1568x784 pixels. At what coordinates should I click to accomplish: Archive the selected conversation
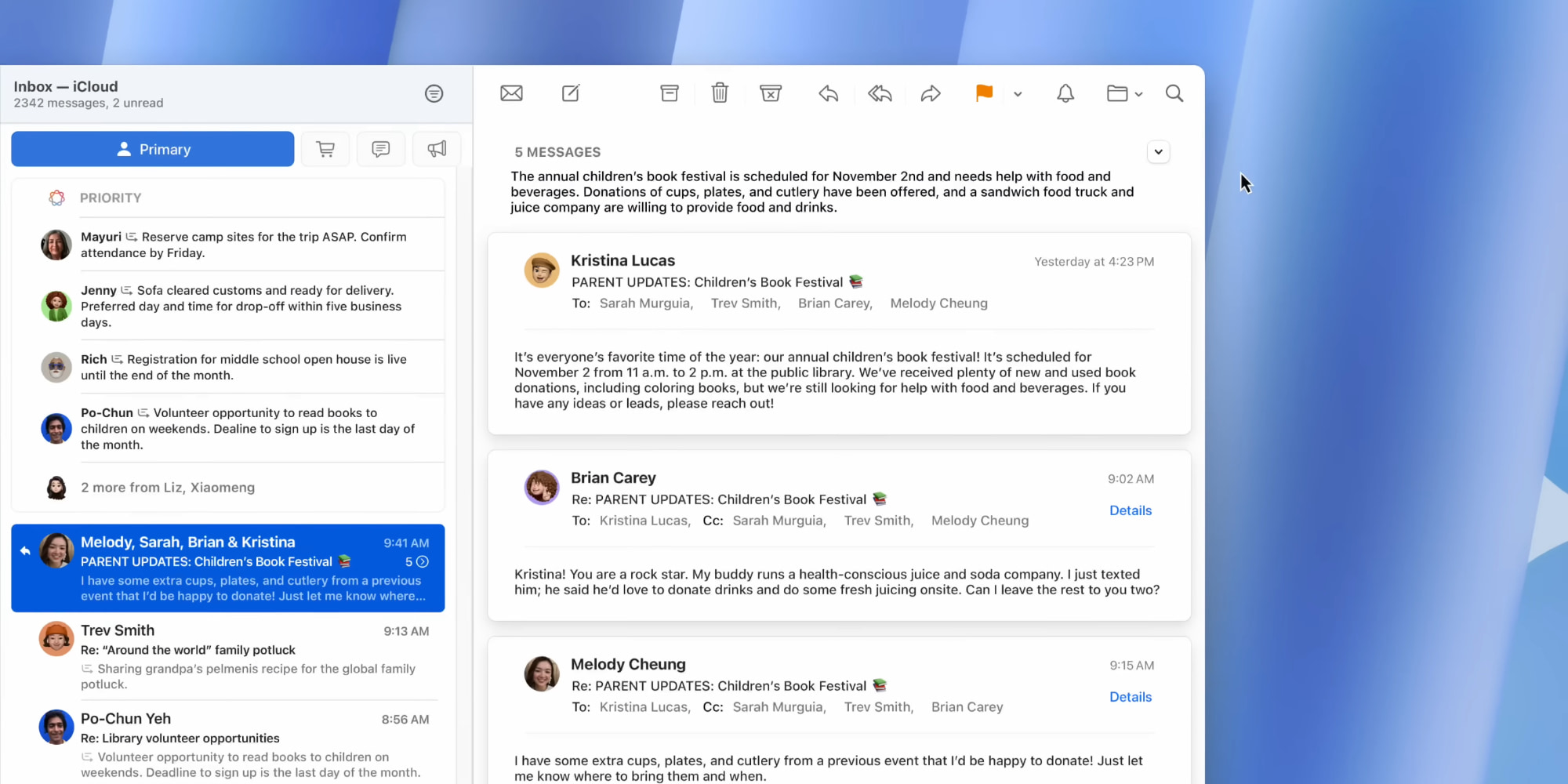(x=669, y=93)
